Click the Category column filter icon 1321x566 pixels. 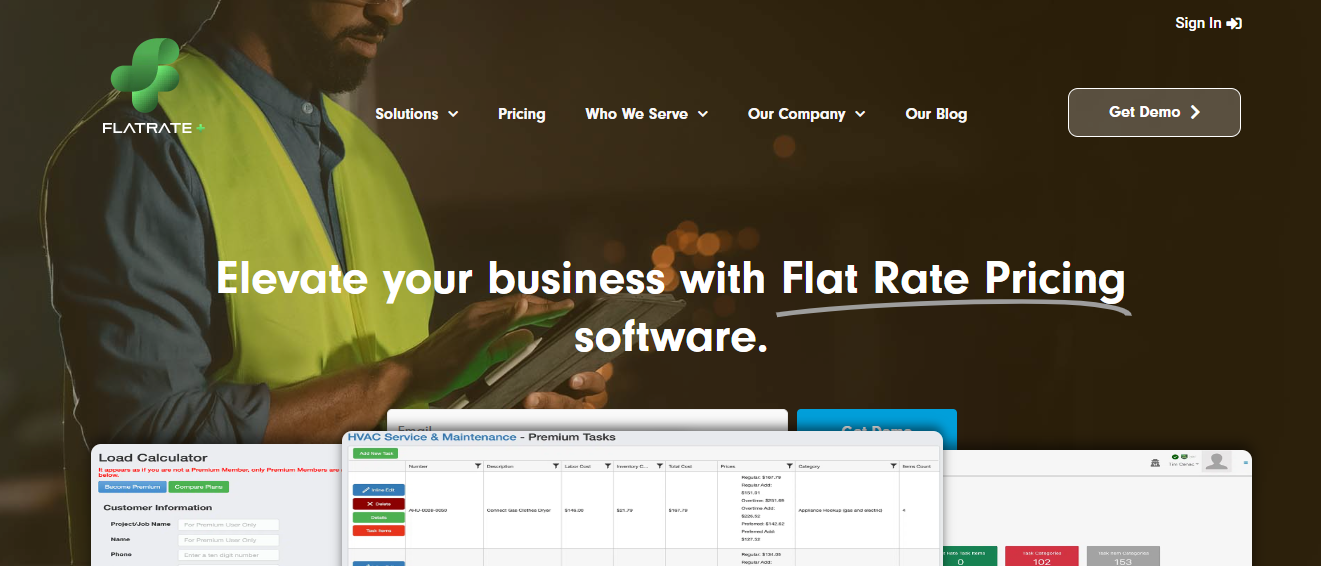click(892, 466)
